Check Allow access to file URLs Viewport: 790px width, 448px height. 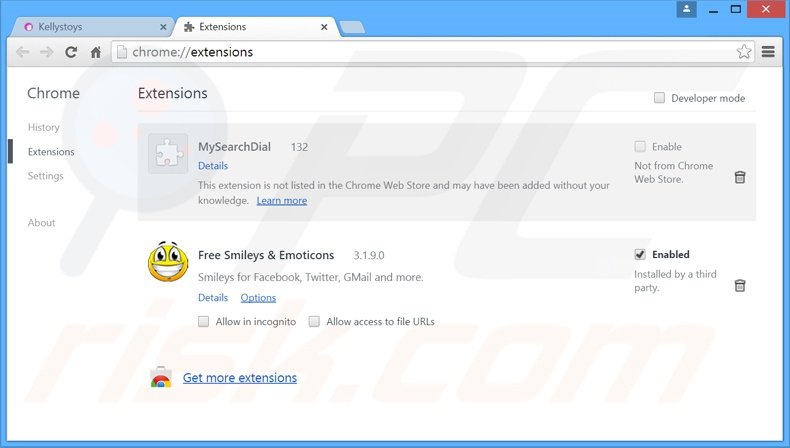pyautogui.click(x=314, y=322)
